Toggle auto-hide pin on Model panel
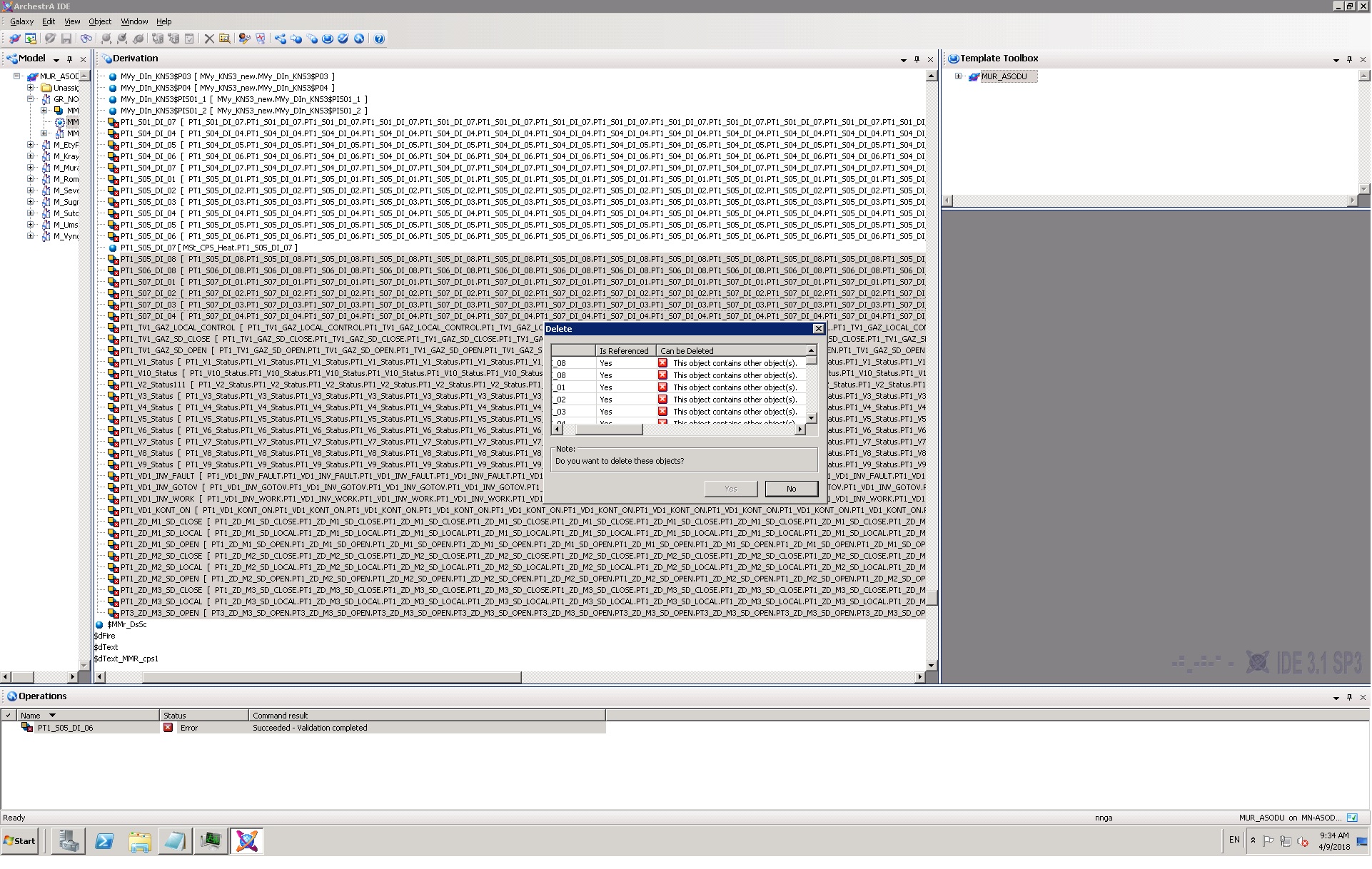Viewport: 1372px width, 869px height. click(69, 59)
